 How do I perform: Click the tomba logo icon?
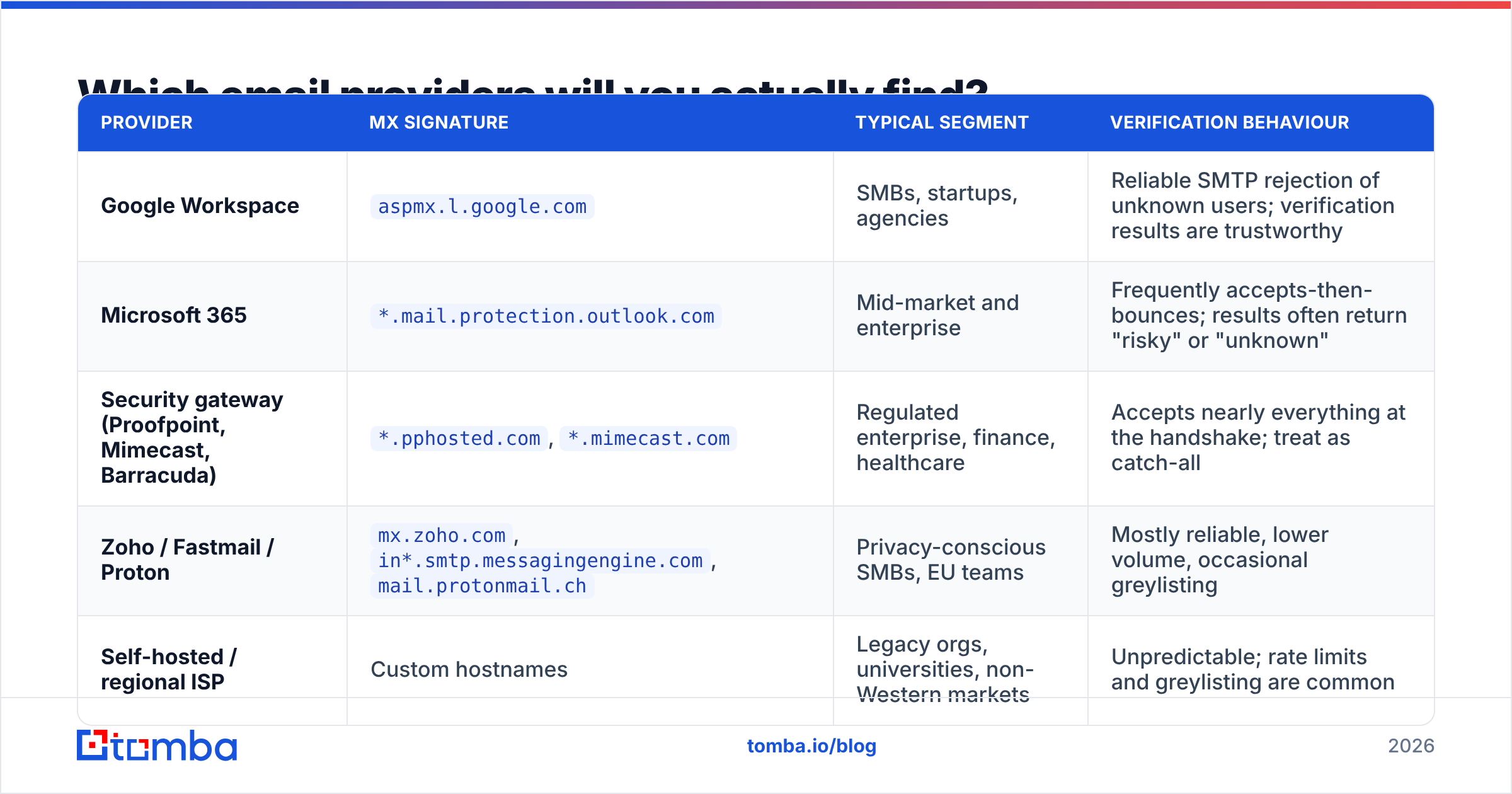coord(156,745)
